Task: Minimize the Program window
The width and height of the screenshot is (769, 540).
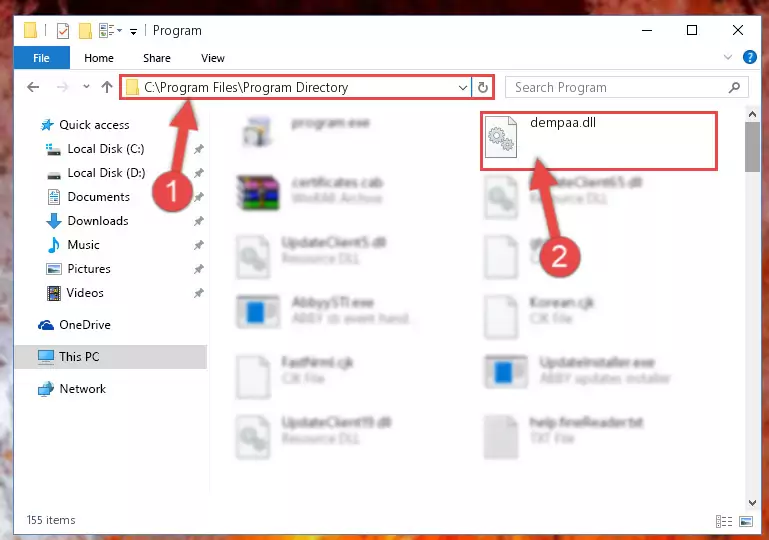Action: tap(647, 30)
